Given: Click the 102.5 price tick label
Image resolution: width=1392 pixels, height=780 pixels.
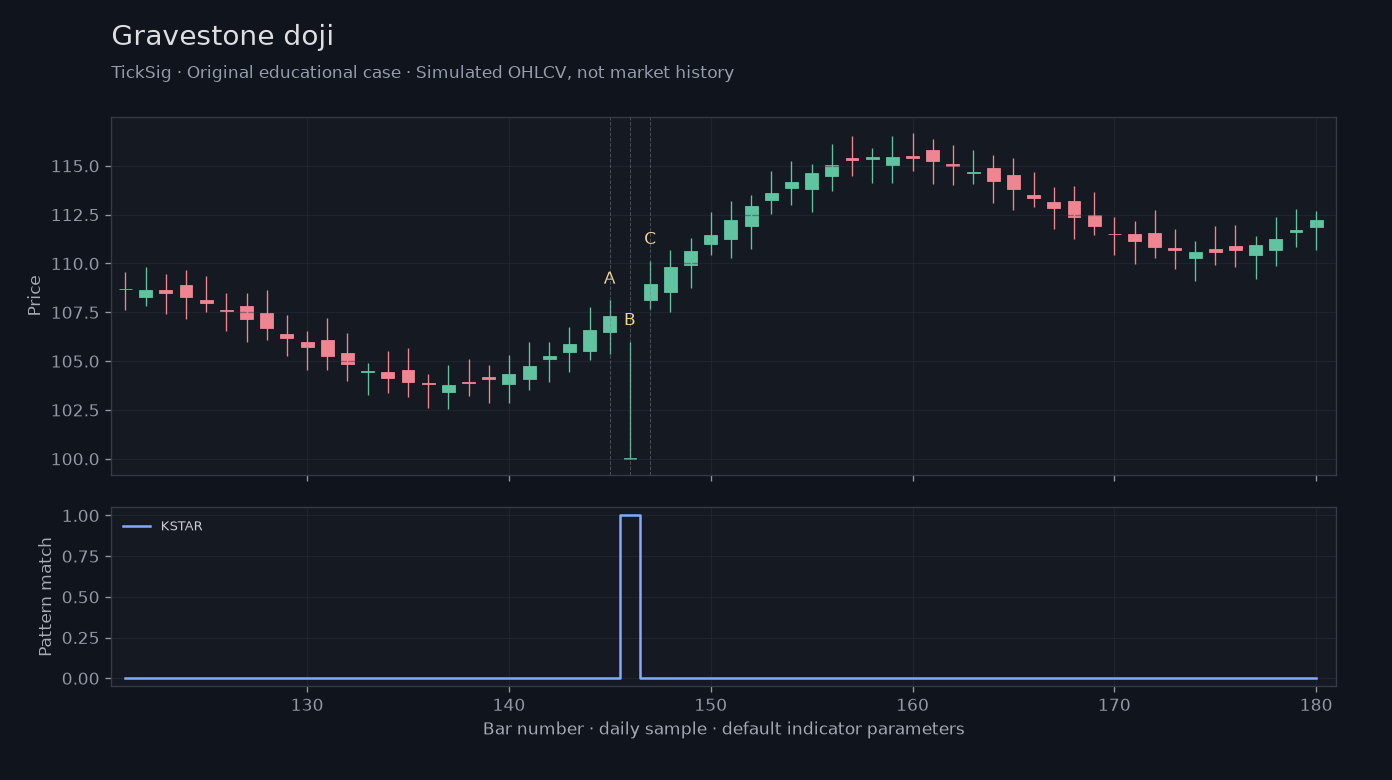Looking at the screenshot, I should click(x=75, y=411).
